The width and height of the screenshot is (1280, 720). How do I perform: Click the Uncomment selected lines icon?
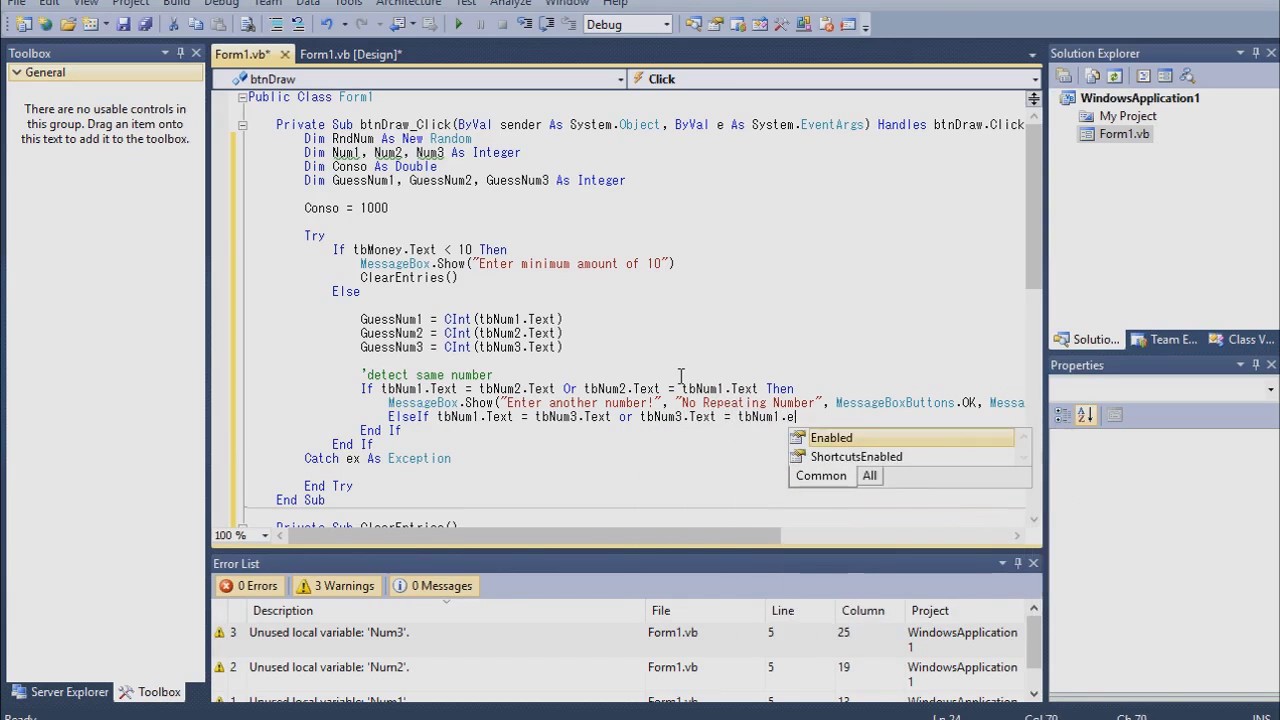(298, 24)
